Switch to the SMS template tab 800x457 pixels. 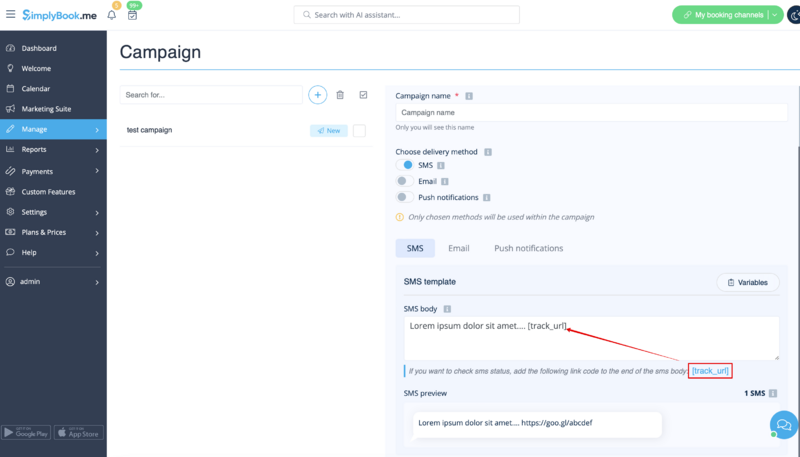pyautogui.click(x=415, y=248)
